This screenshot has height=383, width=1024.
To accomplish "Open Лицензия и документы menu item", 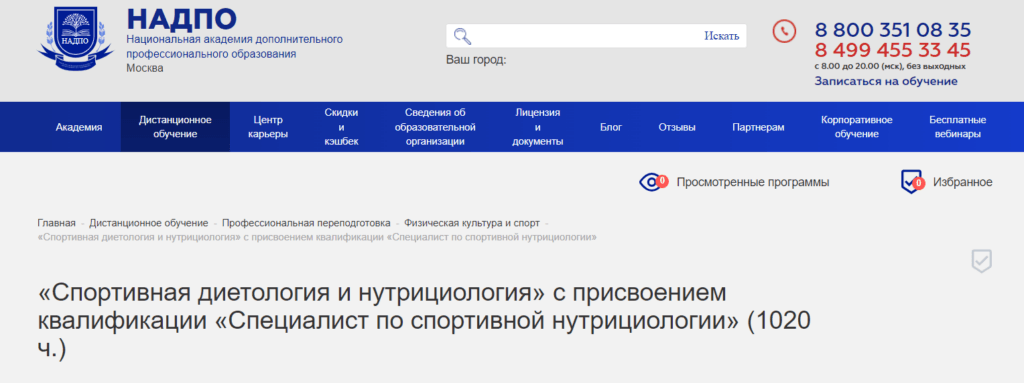I will [537, 127].
